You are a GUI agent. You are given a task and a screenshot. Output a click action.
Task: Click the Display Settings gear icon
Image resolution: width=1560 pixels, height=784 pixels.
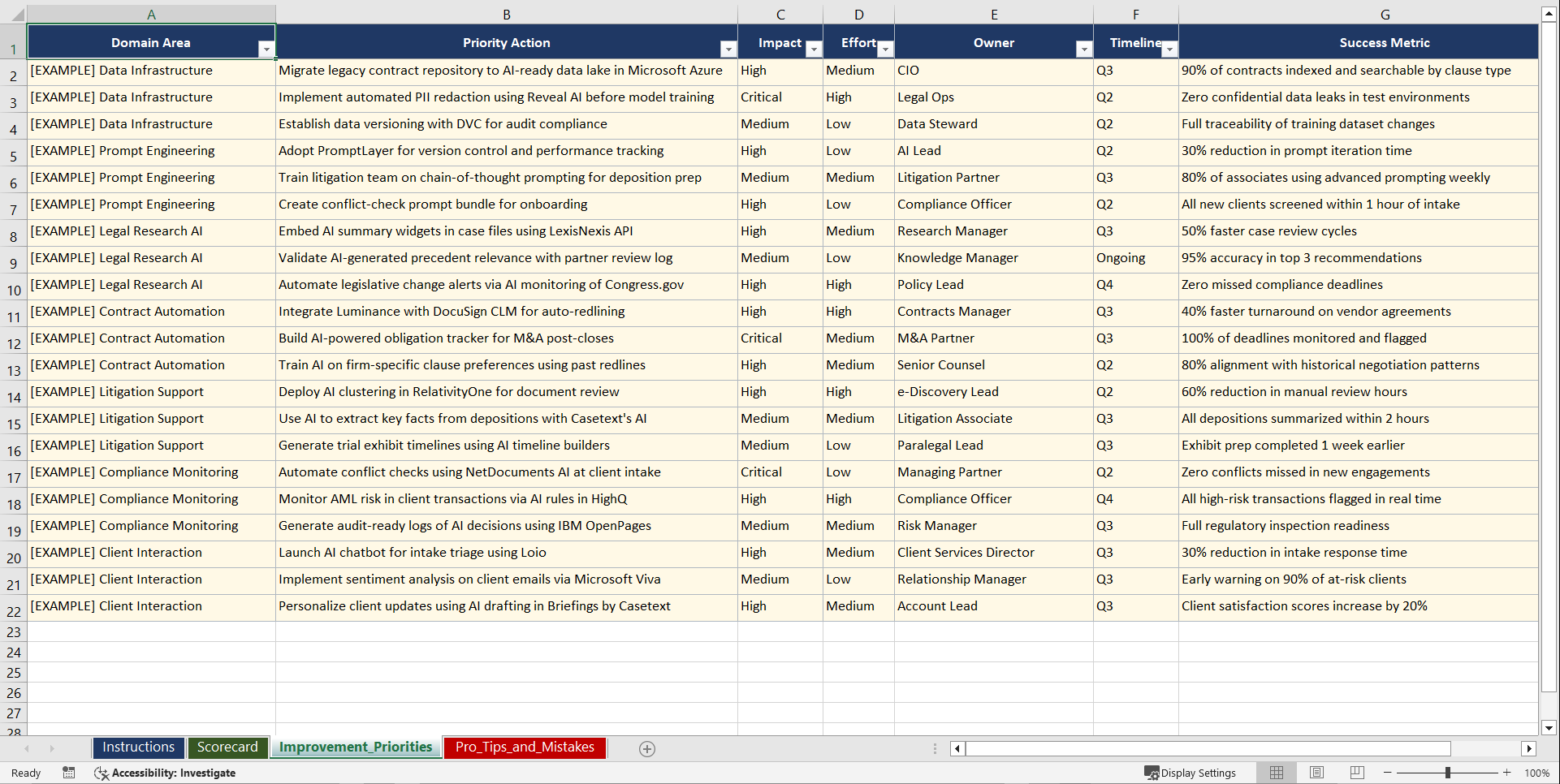coord(1151,773)
